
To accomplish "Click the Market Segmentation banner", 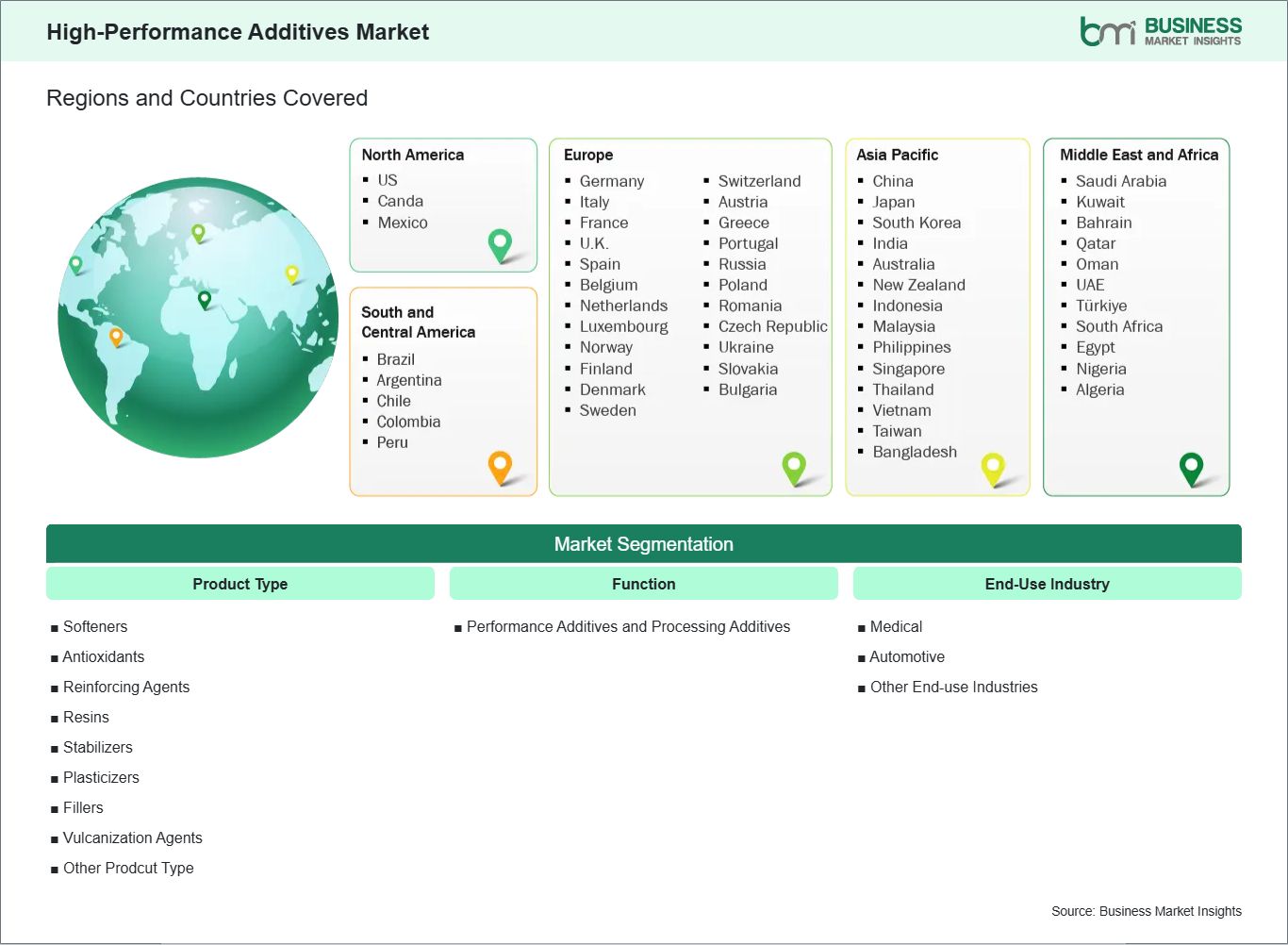I will pyautogui.click(x=644, y=543).
